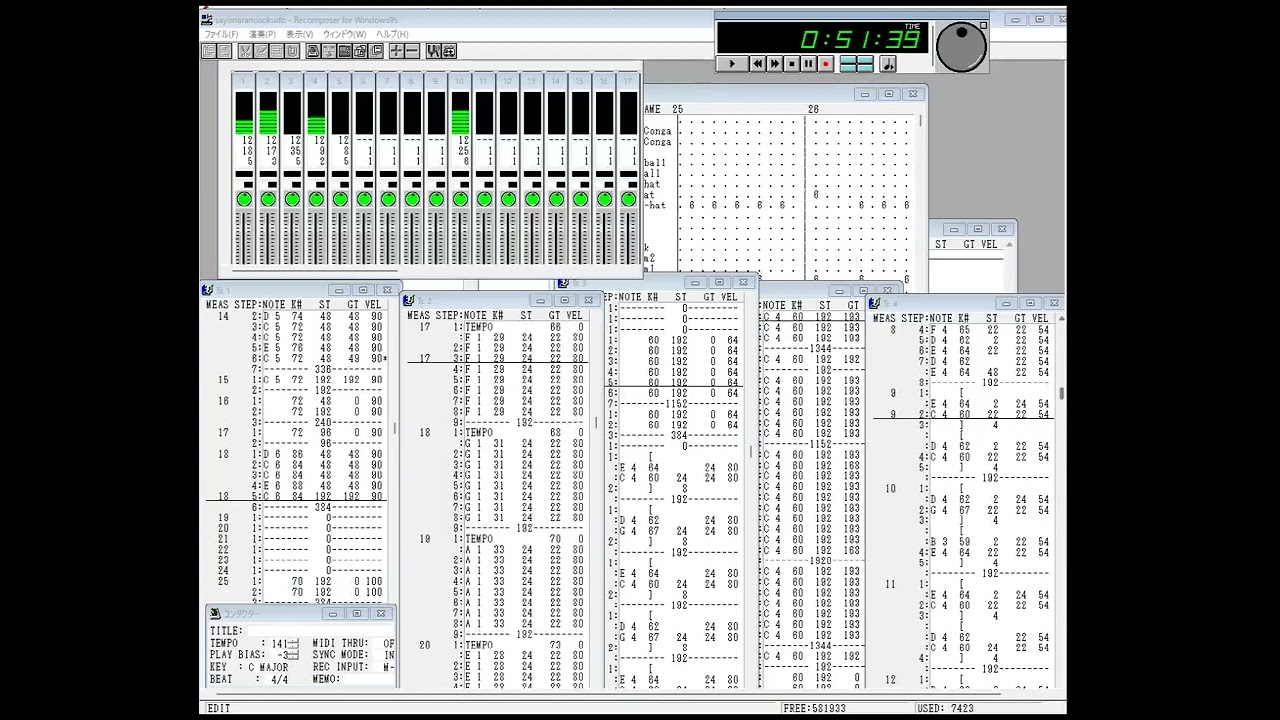Click the lock-like toolbar icon

[360, 51]
